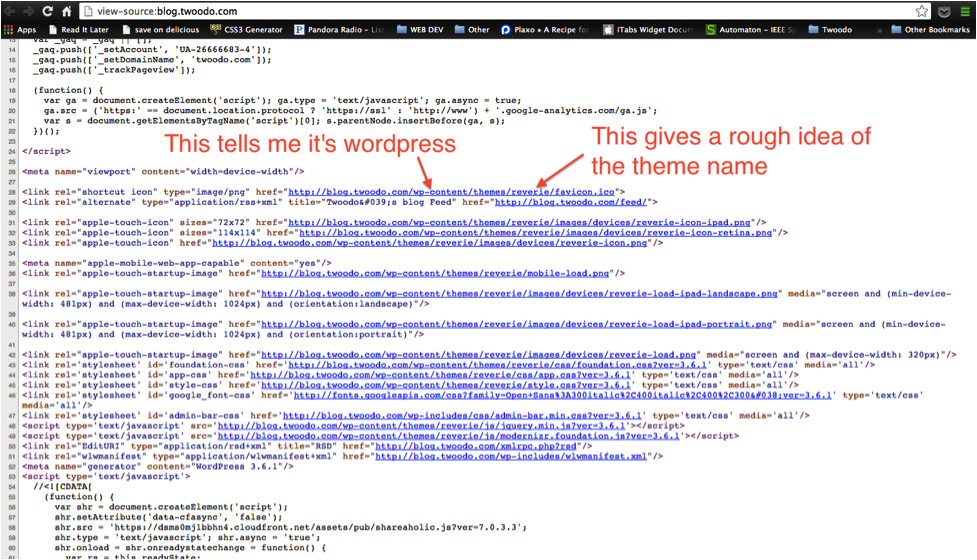977x560 pixels.
Task: Open the reverie-icon-ipad.png link
Action: [519, 222]
